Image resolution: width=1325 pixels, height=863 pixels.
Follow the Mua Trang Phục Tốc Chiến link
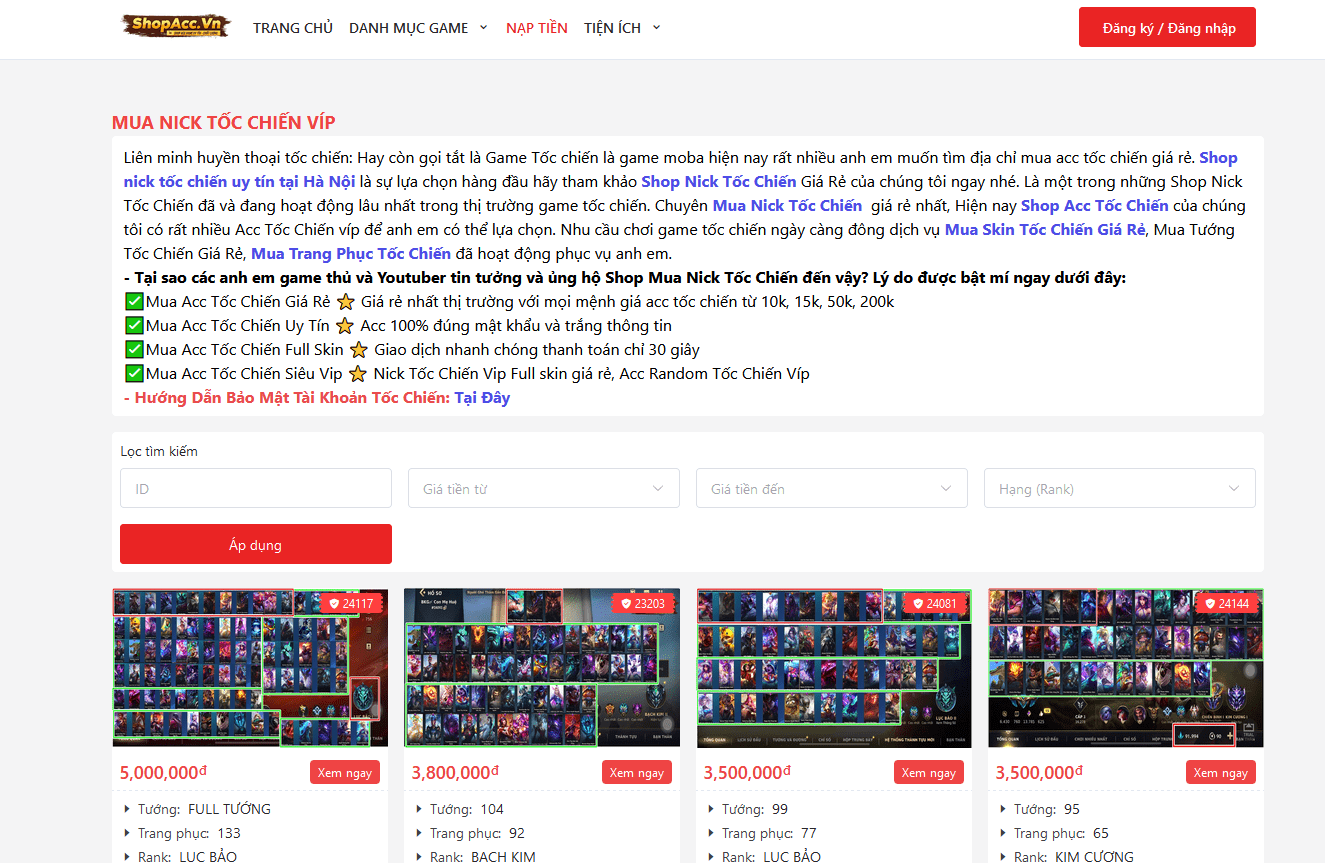point(351,254)
